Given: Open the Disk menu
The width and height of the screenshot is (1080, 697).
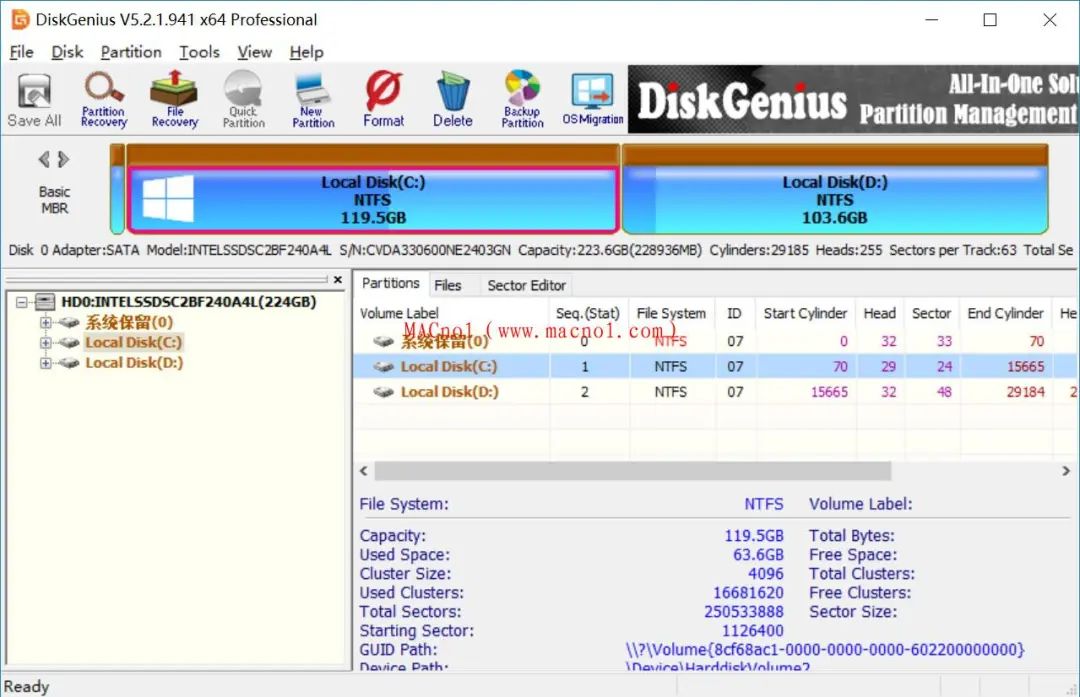Looking at the screenshot, I should tap(67, 52).
